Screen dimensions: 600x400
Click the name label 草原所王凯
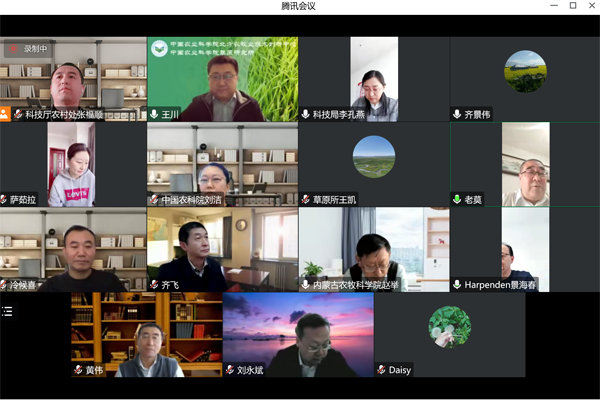click(334, 200)
